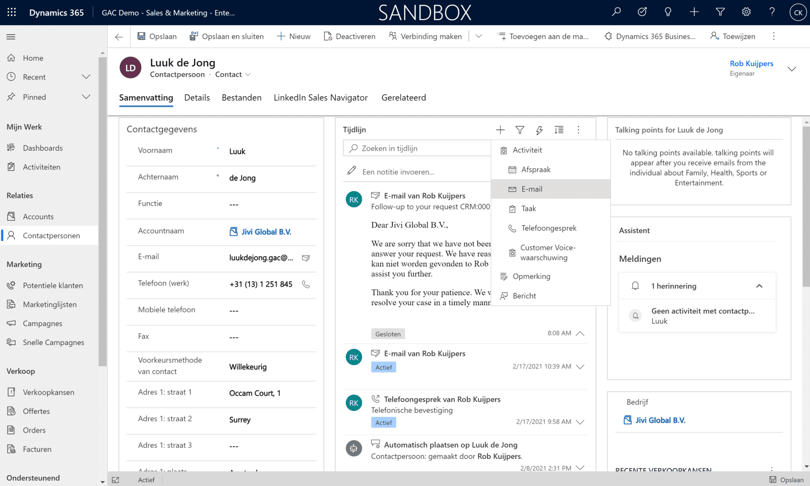Image resolution: width=810 pixels, height=486 pixels.
Task: Click Toewijzen in command bar
Action: coord(733,36)
